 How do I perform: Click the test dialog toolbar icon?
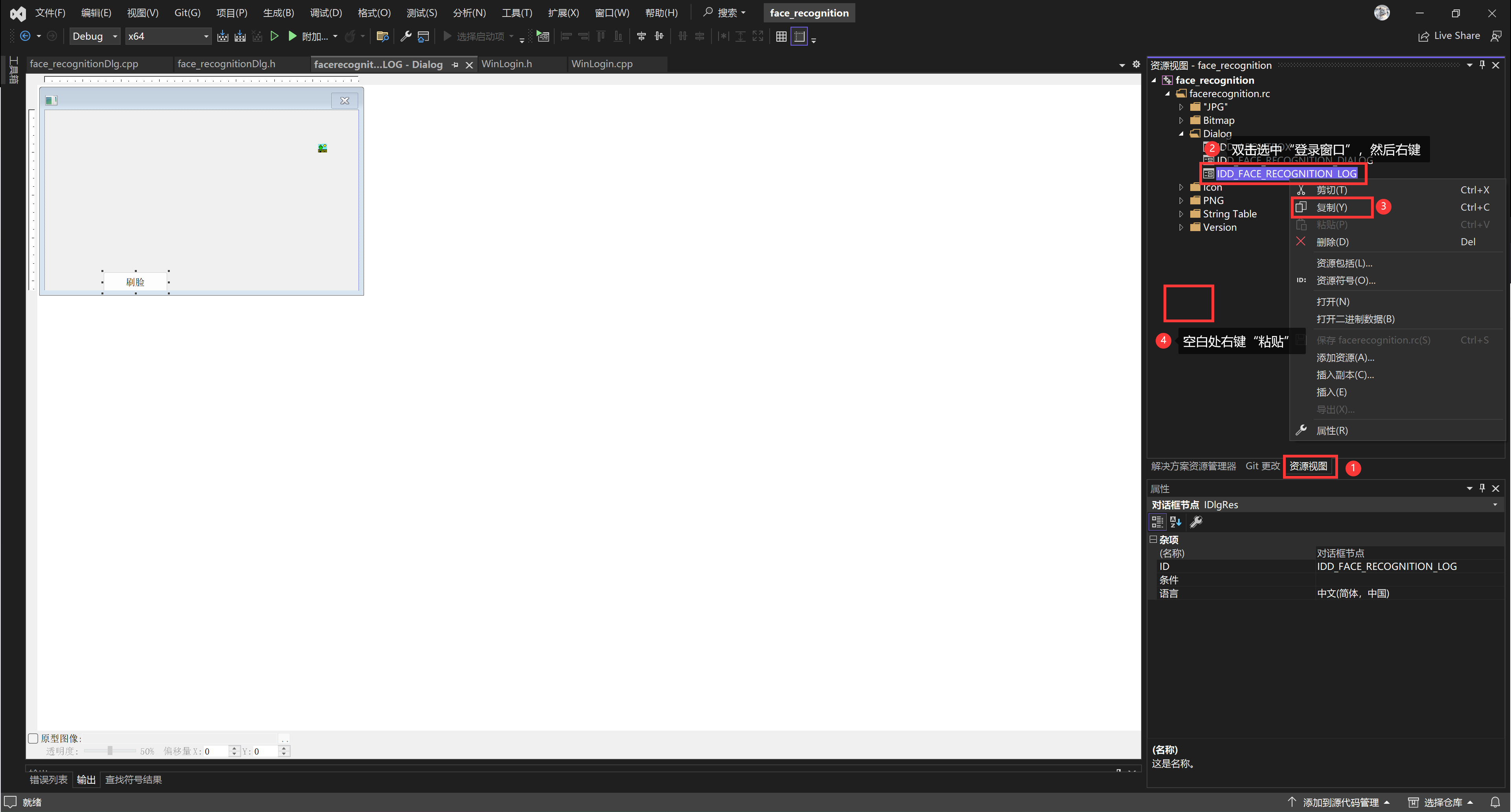point(543,37)
